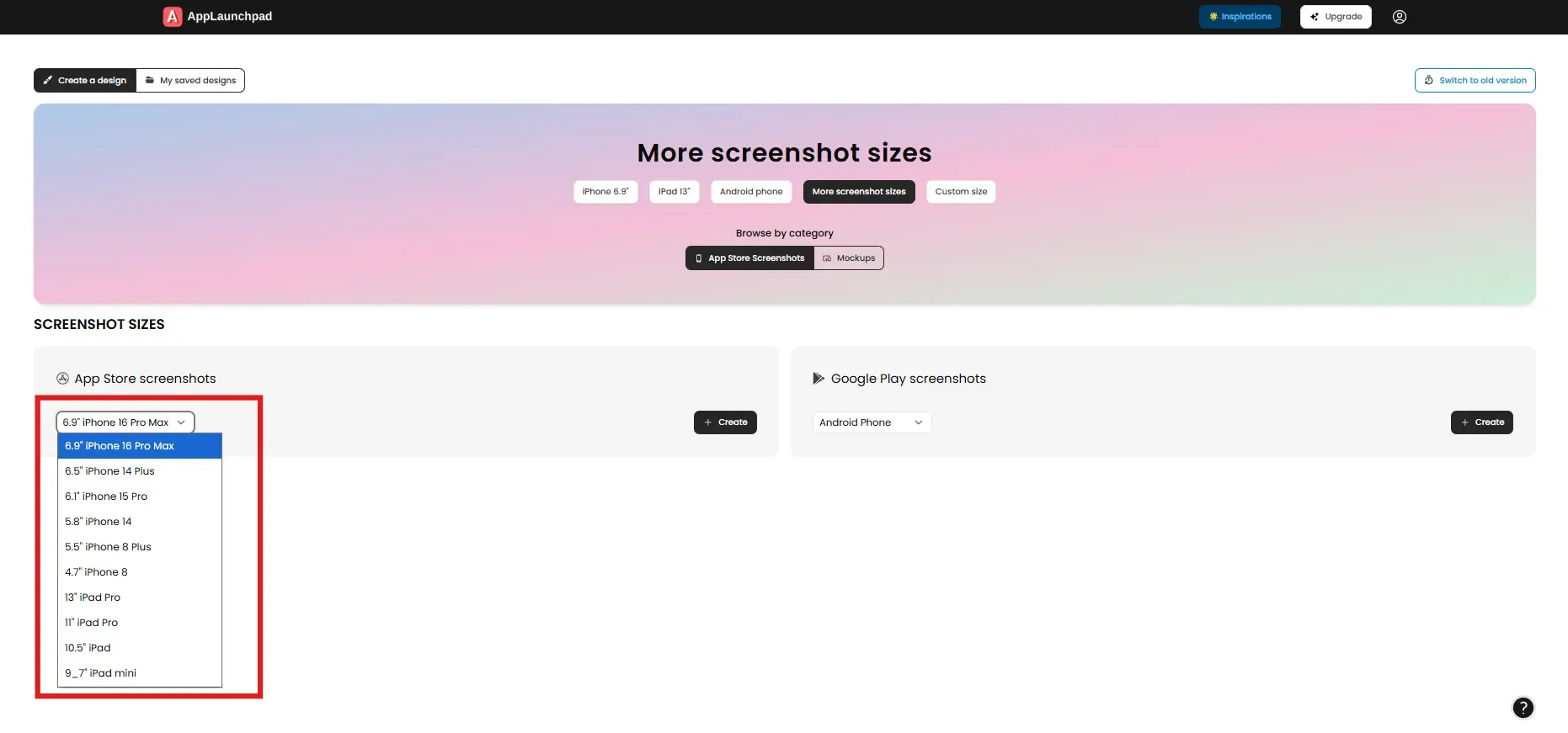Select 10.5" iPad option
The height and width of the screenshot is (733, 1568).
pyautogui.click(x=140, y=648)
